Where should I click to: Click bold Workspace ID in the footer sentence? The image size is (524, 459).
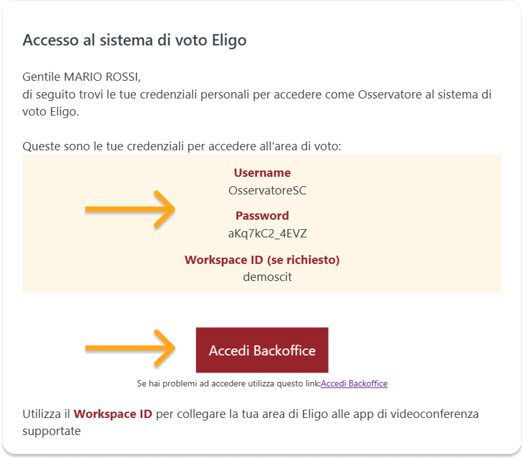point(113,414)
